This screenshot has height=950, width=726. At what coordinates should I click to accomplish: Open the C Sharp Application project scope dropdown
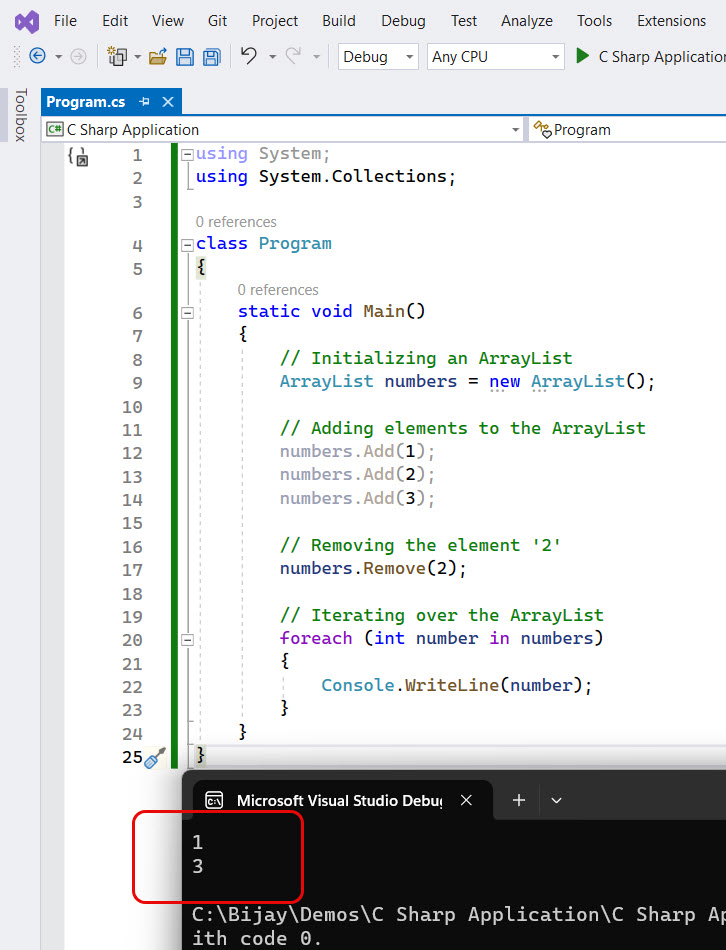283,130
